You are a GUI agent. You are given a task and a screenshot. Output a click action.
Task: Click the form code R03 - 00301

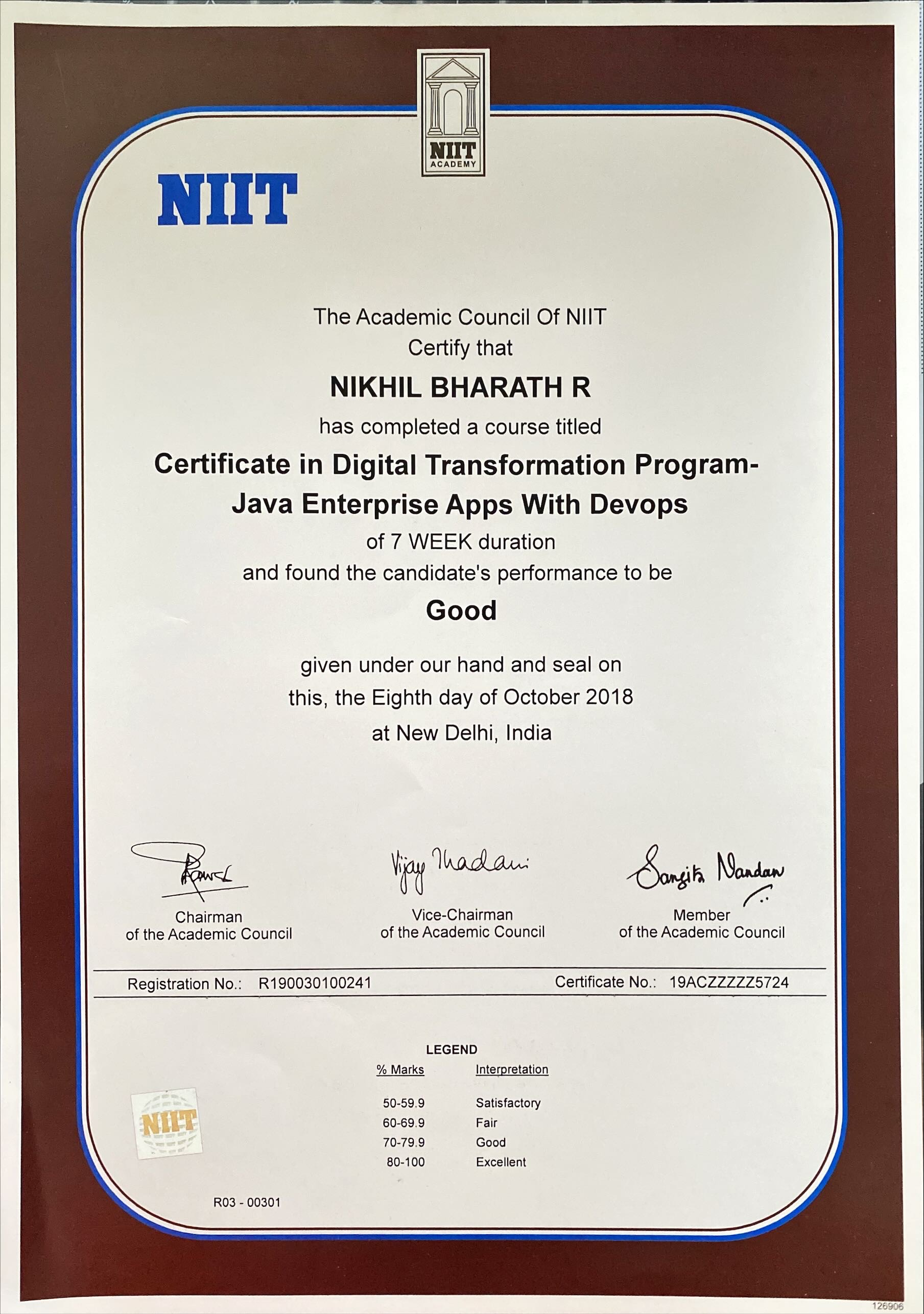(247, 1202)
